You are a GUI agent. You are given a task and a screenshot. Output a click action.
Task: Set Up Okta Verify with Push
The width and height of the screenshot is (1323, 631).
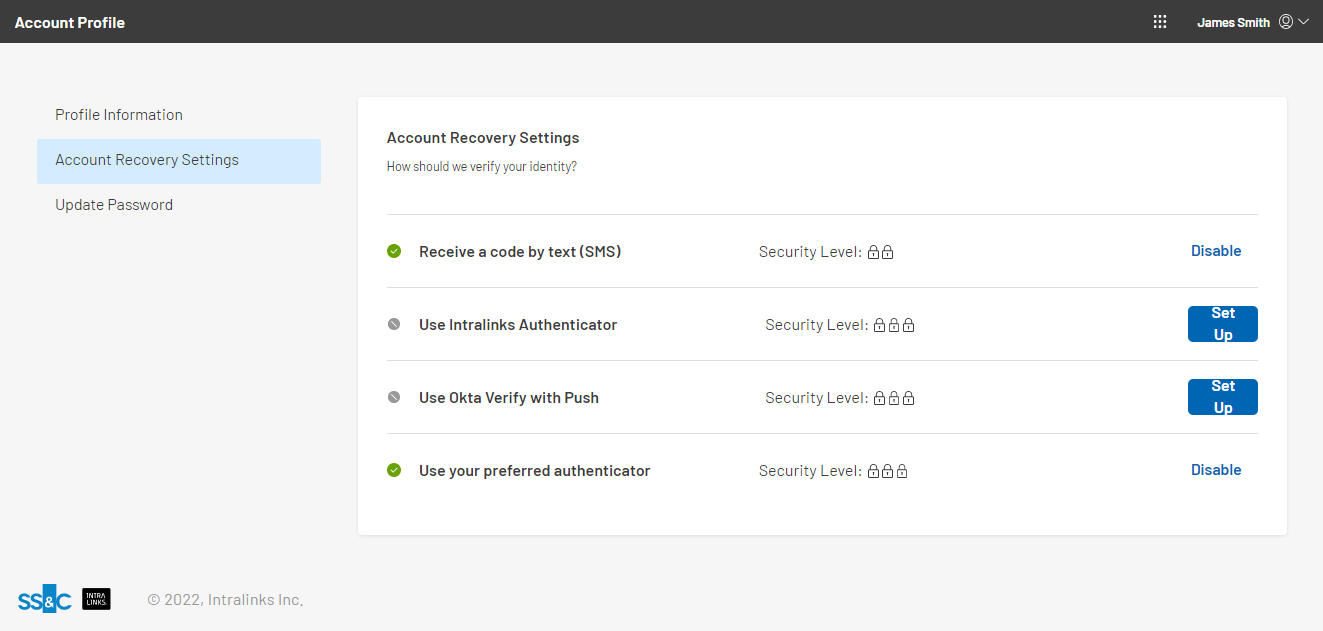(1223, 397)
